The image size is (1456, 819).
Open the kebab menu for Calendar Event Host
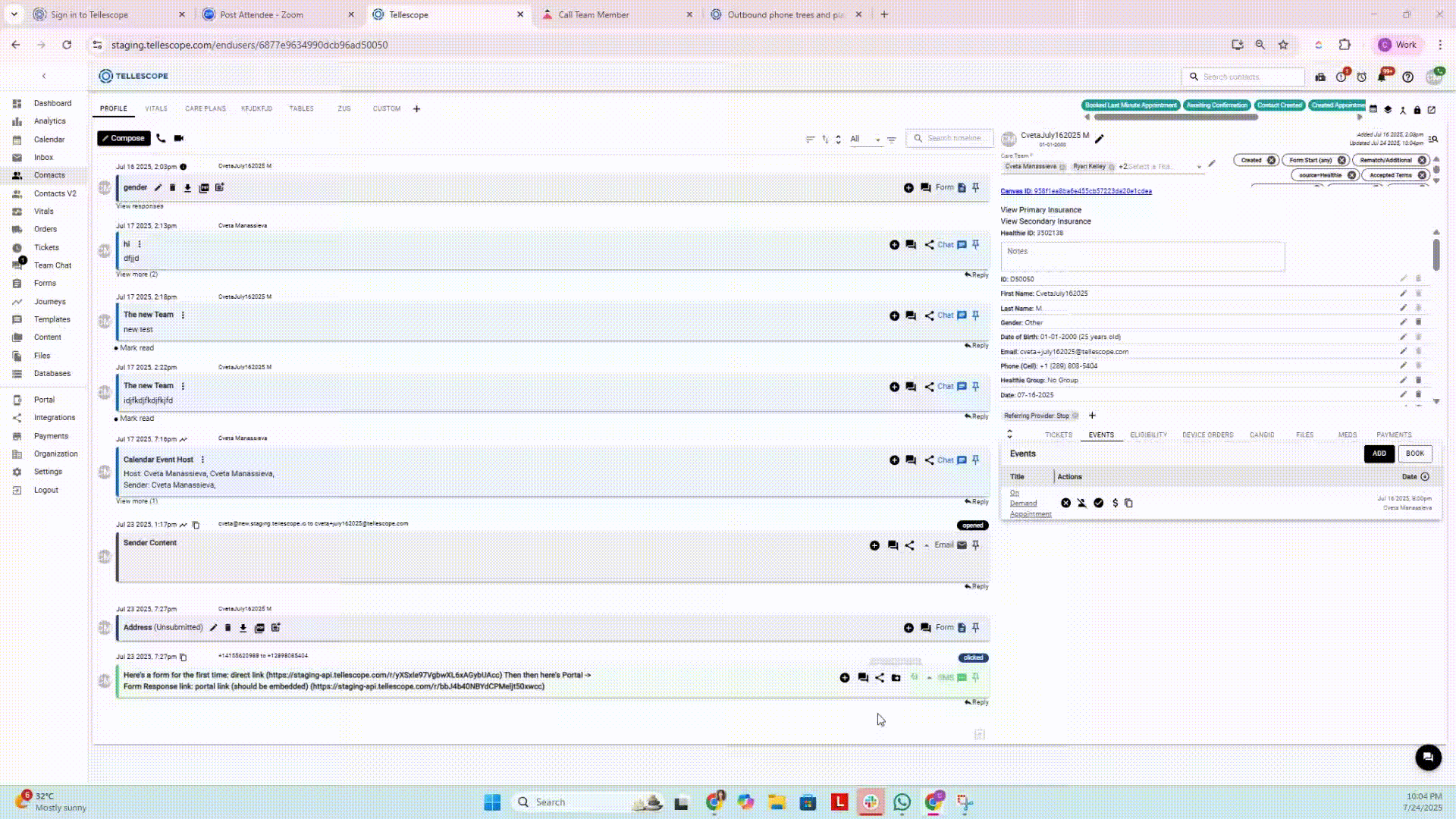click(x=202, y=460)
